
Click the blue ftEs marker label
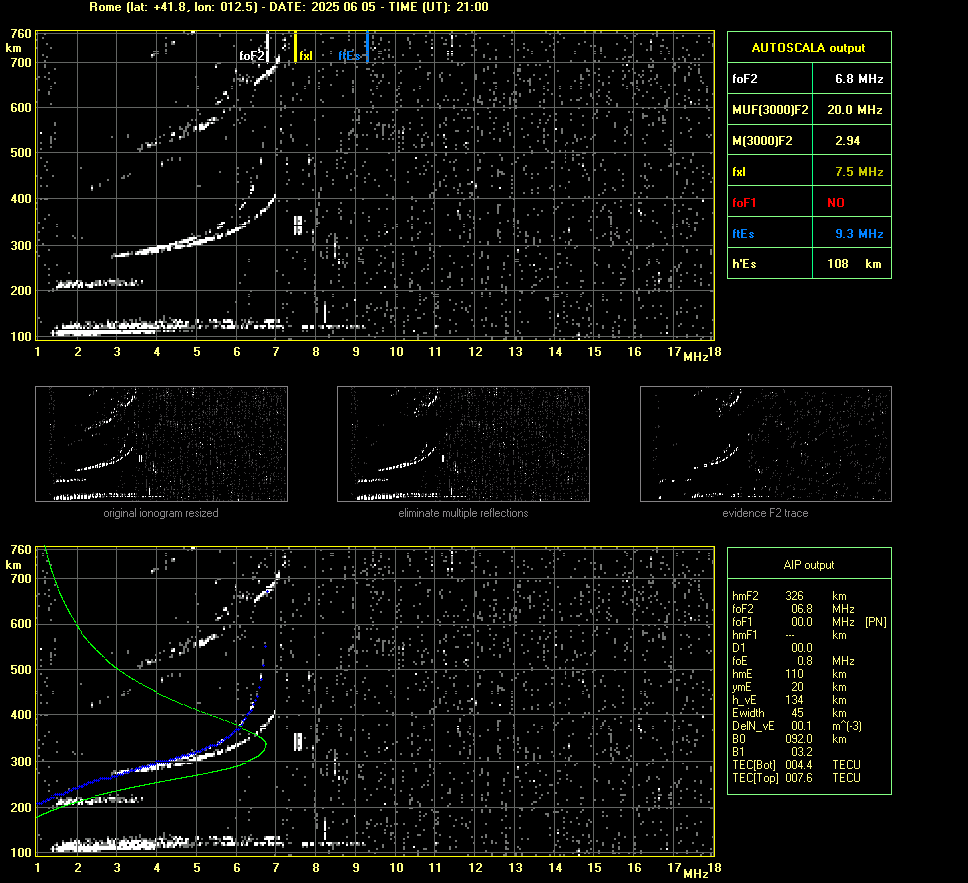[349, 56]
